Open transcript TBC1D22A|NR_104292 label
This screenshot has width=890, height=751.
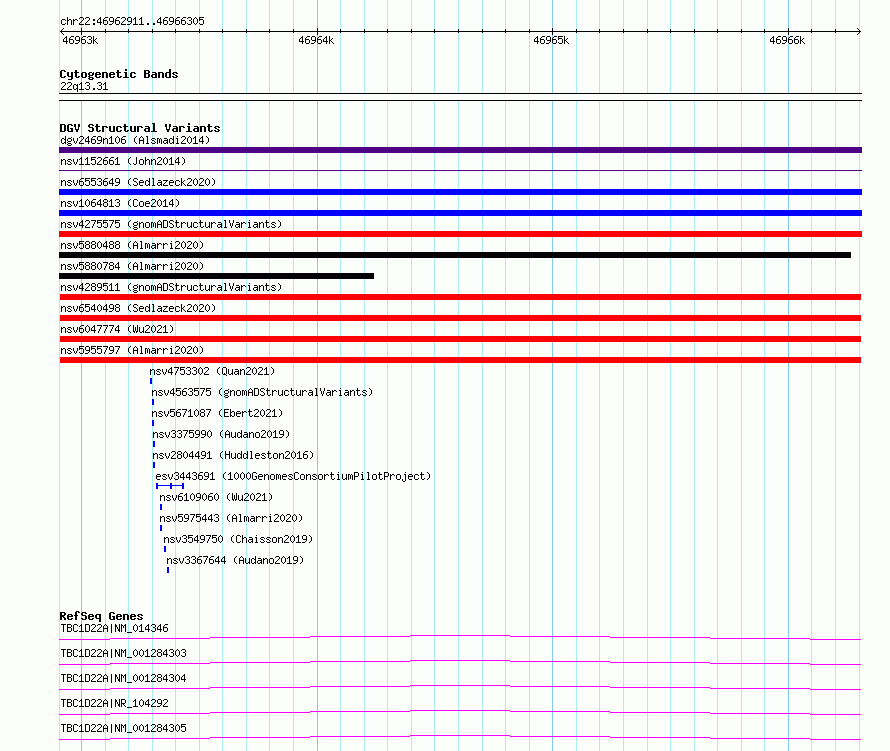tap(114, 703)
